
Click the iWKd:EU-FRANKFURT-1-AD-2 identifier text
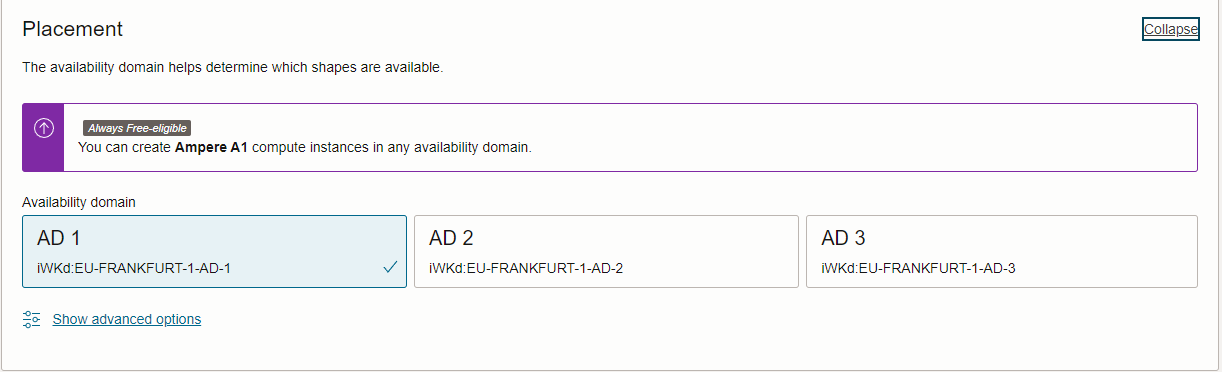526,268
